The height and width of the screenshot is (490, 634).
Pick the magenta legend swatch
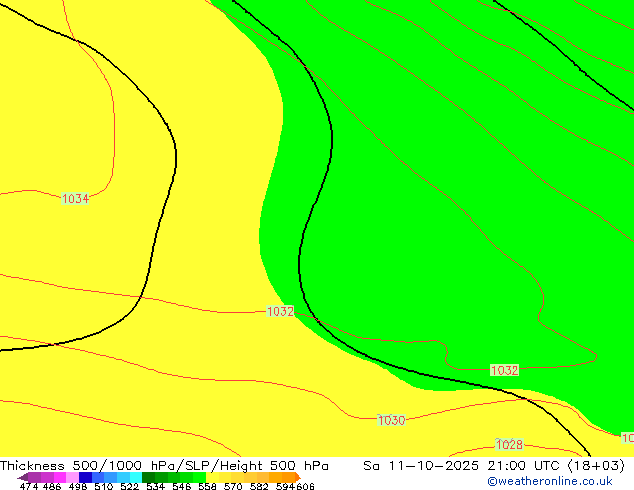pyautogui.click(x=60, y=477)
